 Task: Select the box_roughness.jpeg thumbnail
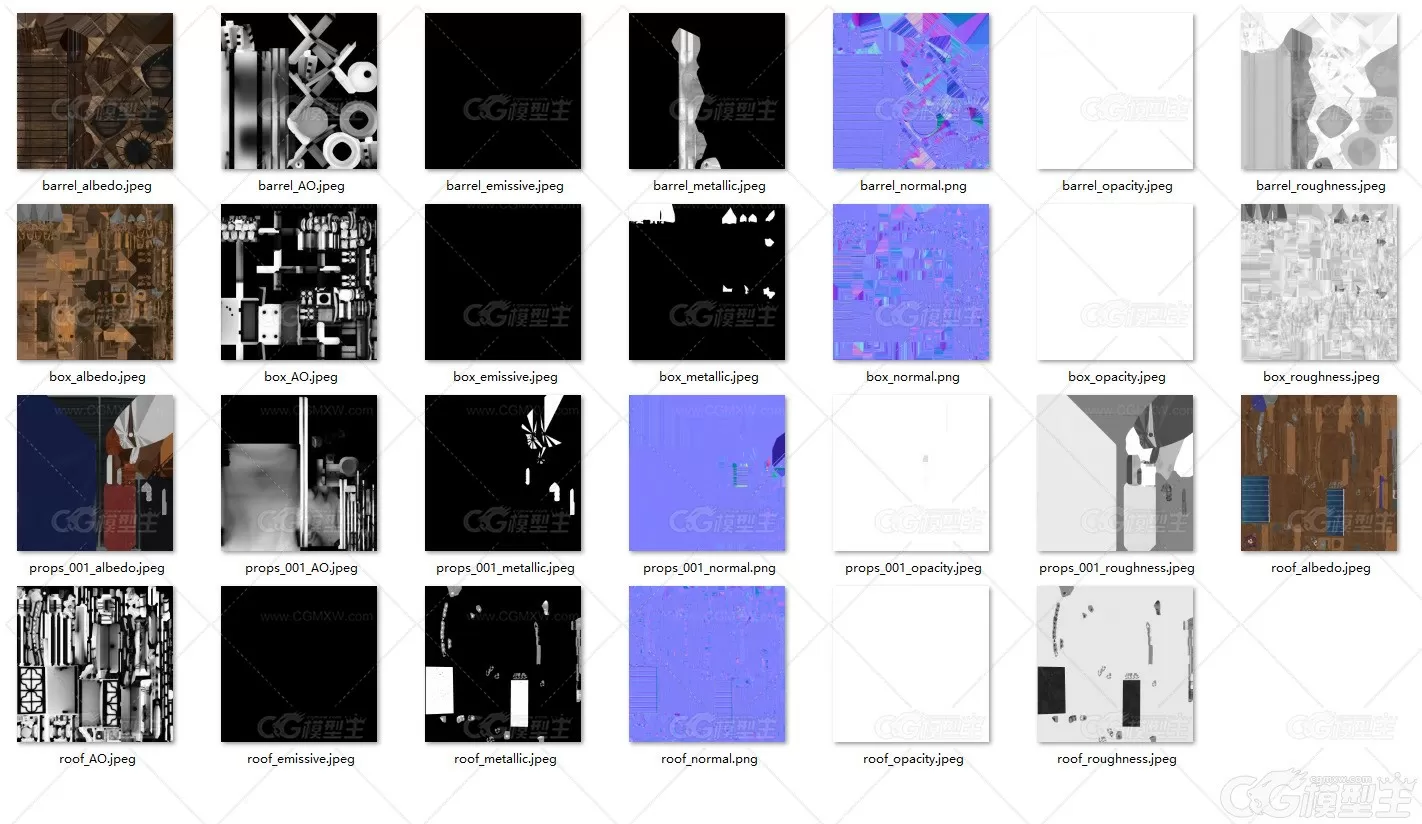click(x=1319, y=282)
